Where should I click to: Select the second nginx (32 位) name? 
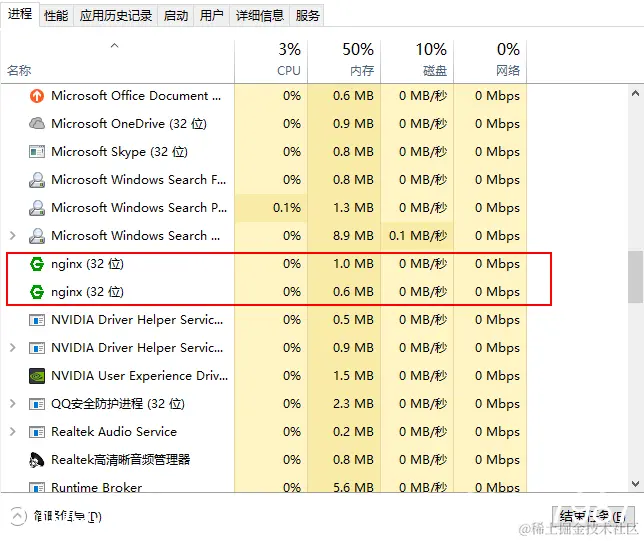87,292
